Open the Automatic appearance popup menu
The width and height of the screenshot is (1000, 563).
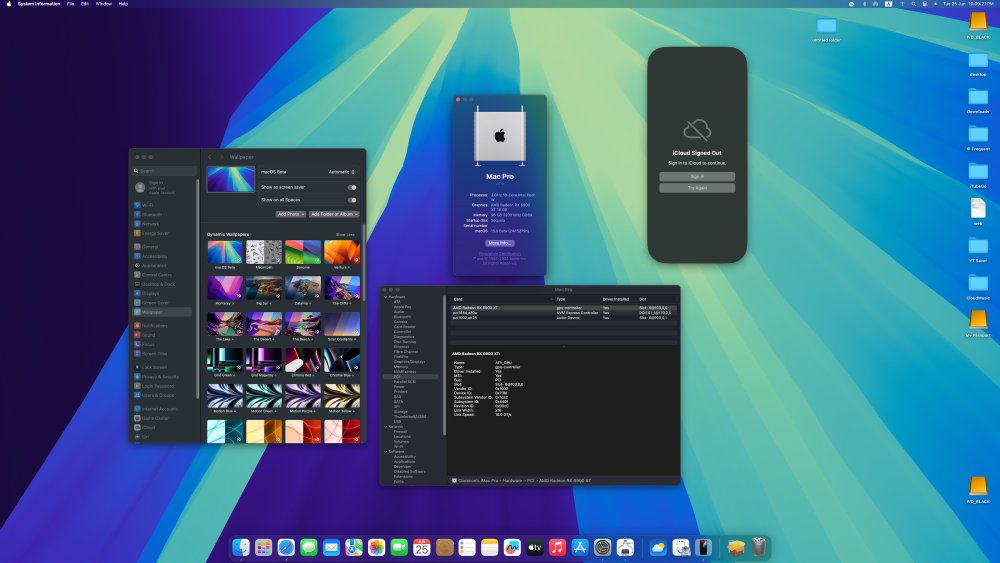point(342,172)
